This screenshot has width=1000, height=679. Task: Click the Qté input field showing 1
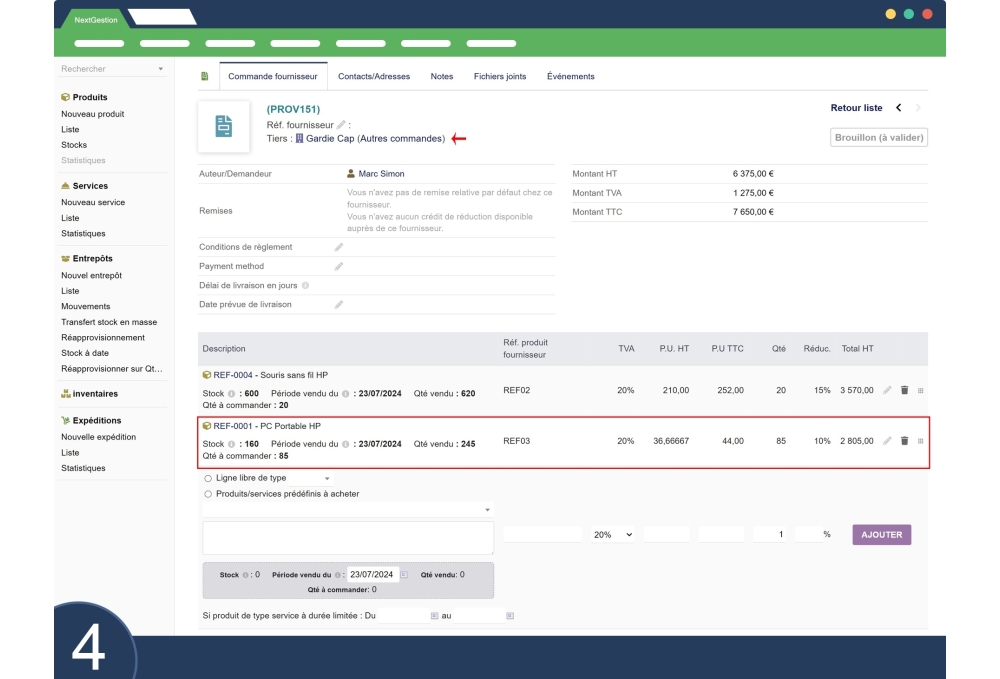point(770,535)
